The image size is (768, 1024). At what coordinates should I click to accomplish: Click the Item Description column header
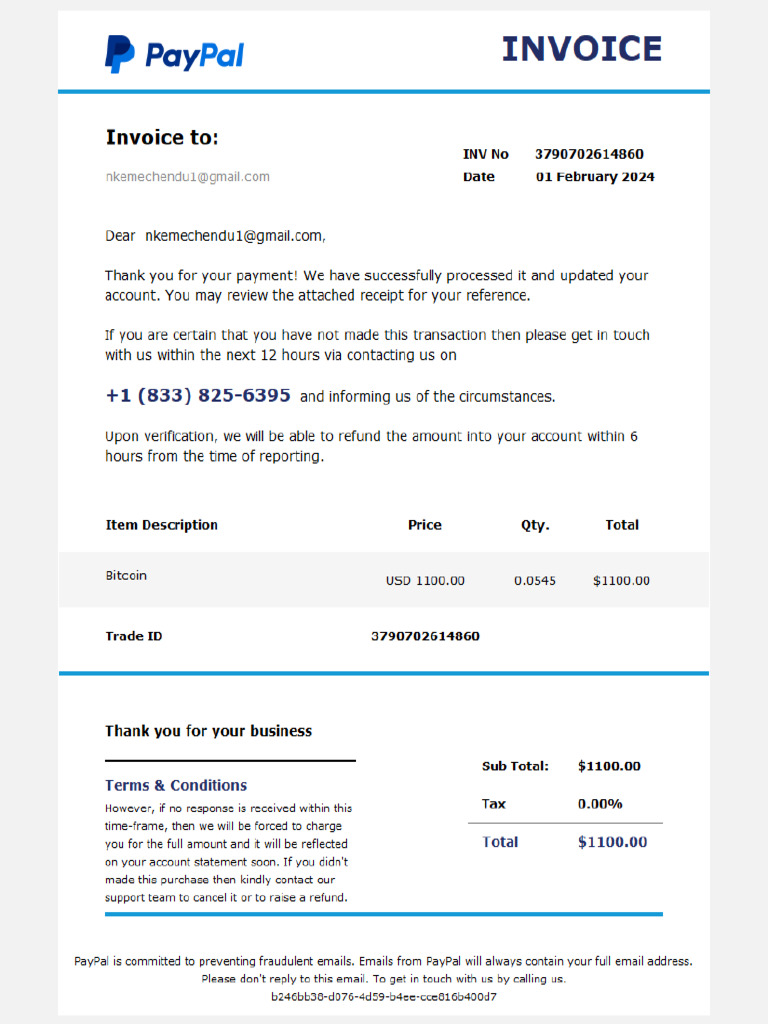coord(161,525)
